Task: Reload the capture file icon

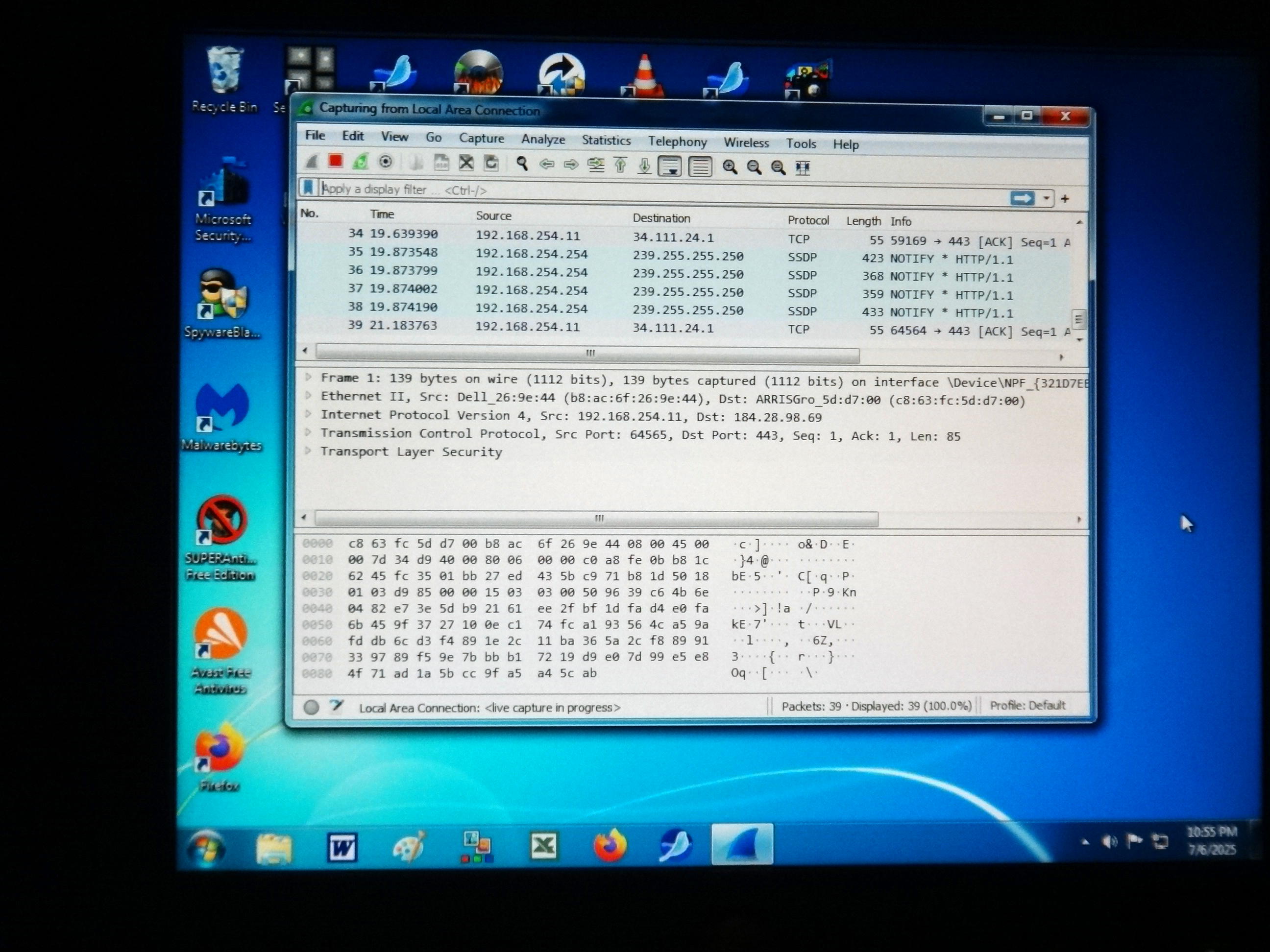Action: coord(491,164)
